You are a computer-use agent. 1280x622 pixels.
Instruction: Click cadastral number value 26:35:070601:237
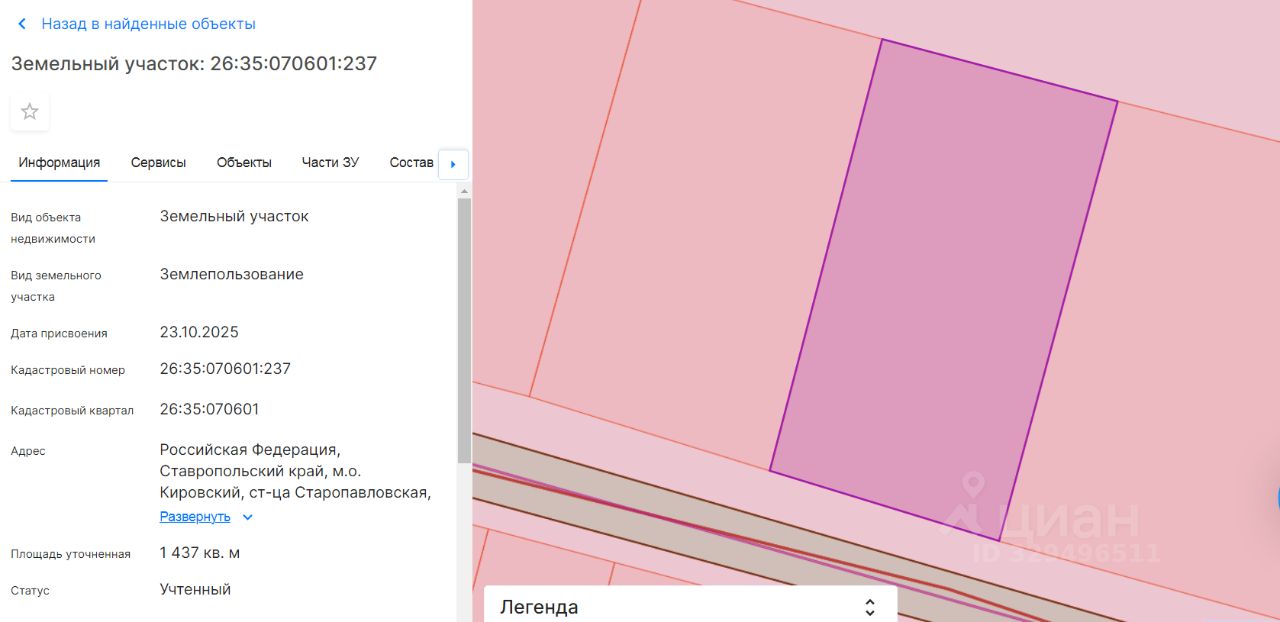225,369
